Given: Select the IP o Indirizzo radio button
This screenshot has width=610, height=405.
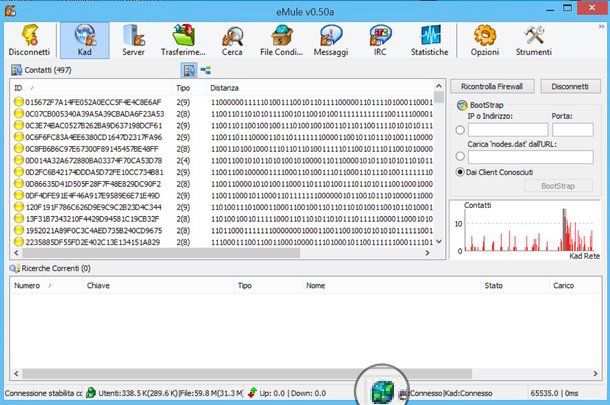Looking at the screenshot, I should (x=460, y=130).
